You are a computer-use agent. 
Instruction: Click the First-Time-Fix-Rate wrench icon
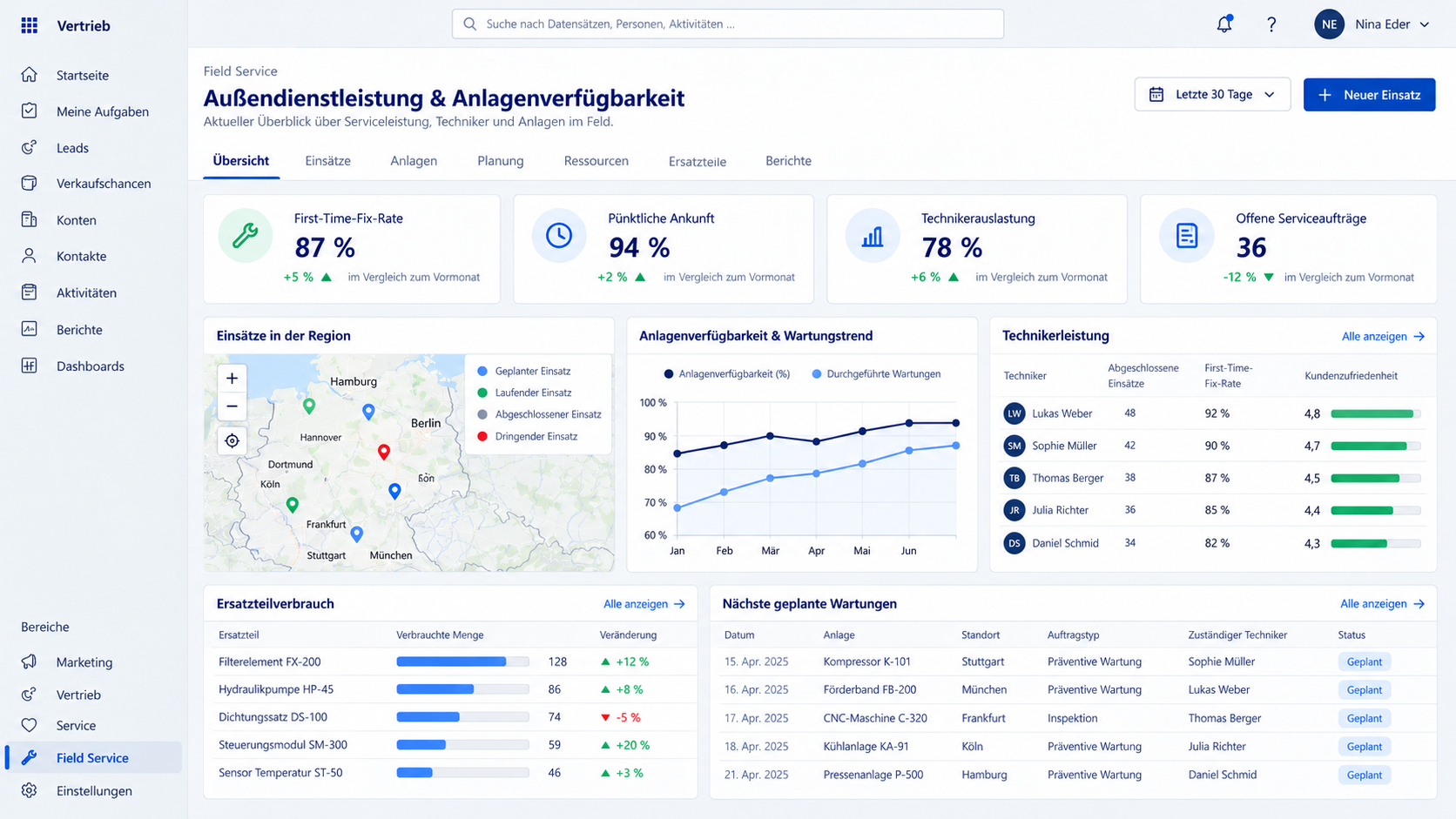tap(245, 236)
